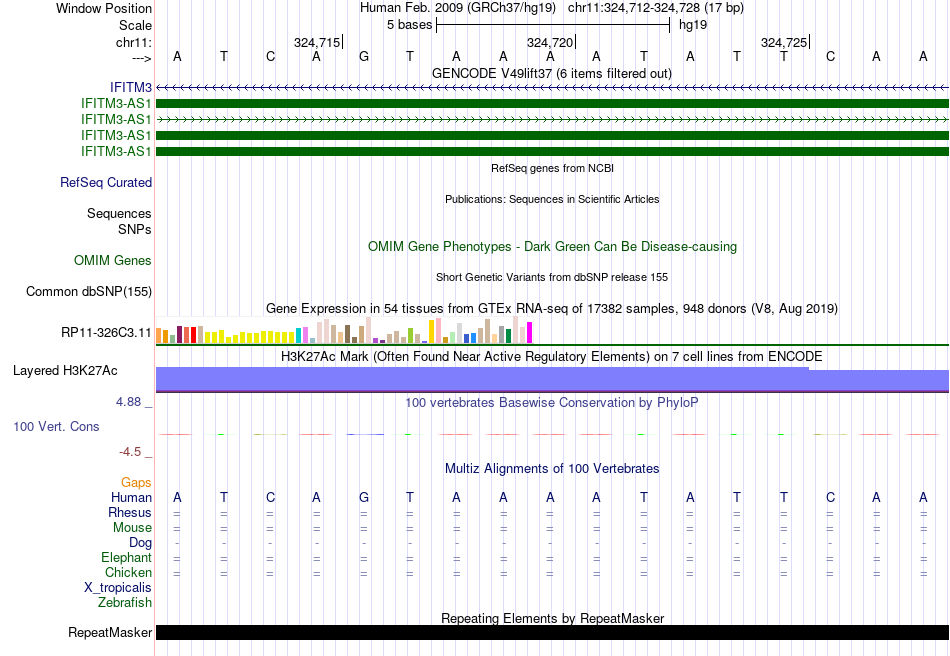Select the Chicken species label

point(128,572)
